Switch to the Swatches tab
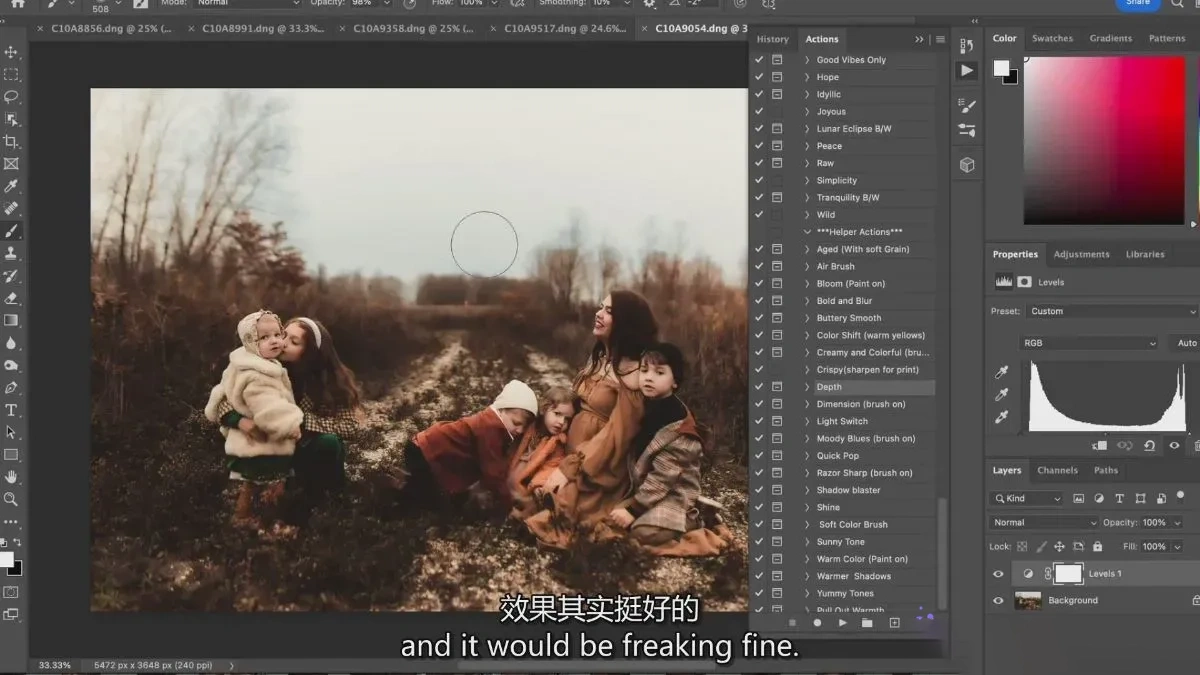Screen dimensions: 1200x675 pyautogui.click(x=1052, y=38)
